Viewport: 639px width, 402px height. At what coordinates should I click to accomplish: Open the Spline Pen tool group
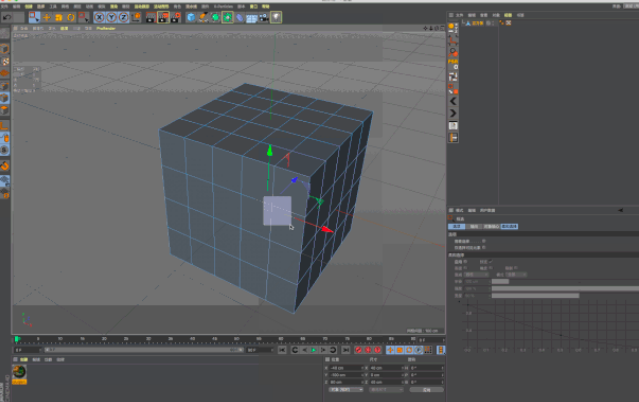click(203, 17)
